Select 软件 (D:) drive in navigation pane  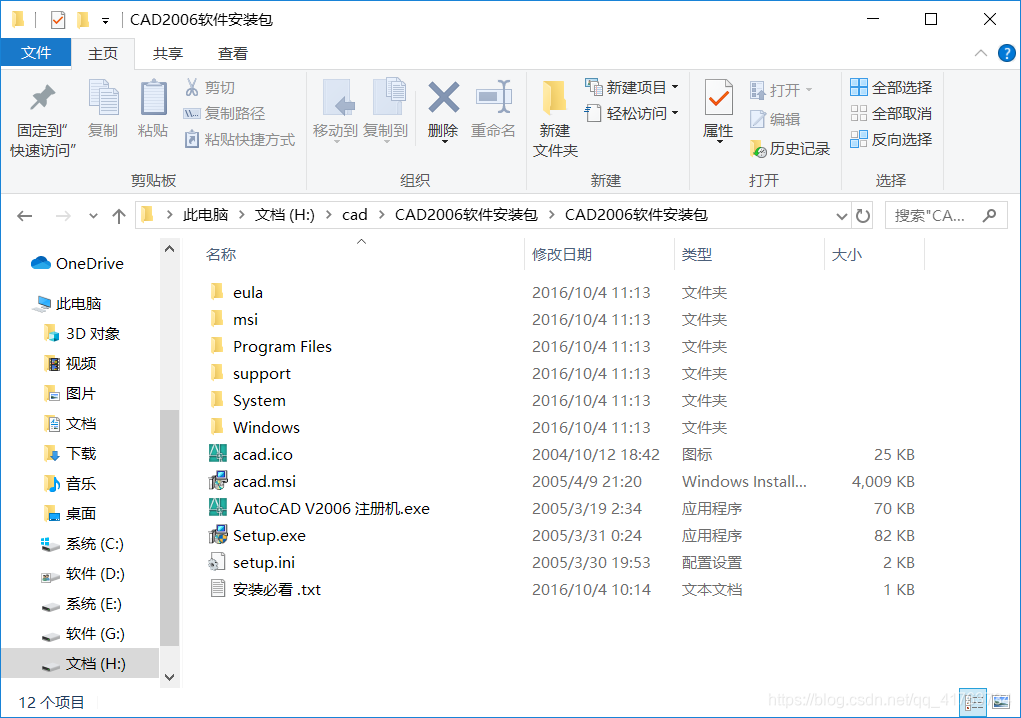point(82,573)
